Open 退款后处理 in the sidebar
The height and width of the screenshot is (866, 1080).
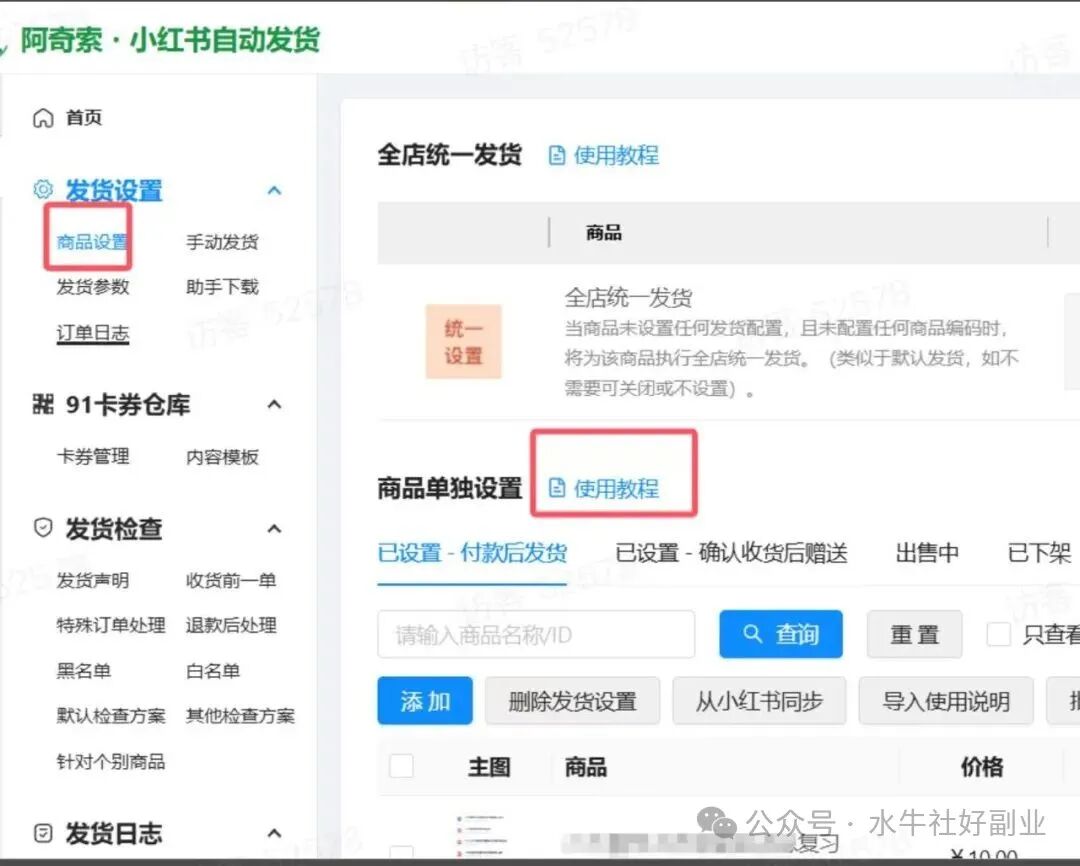[x=231, y=625]
